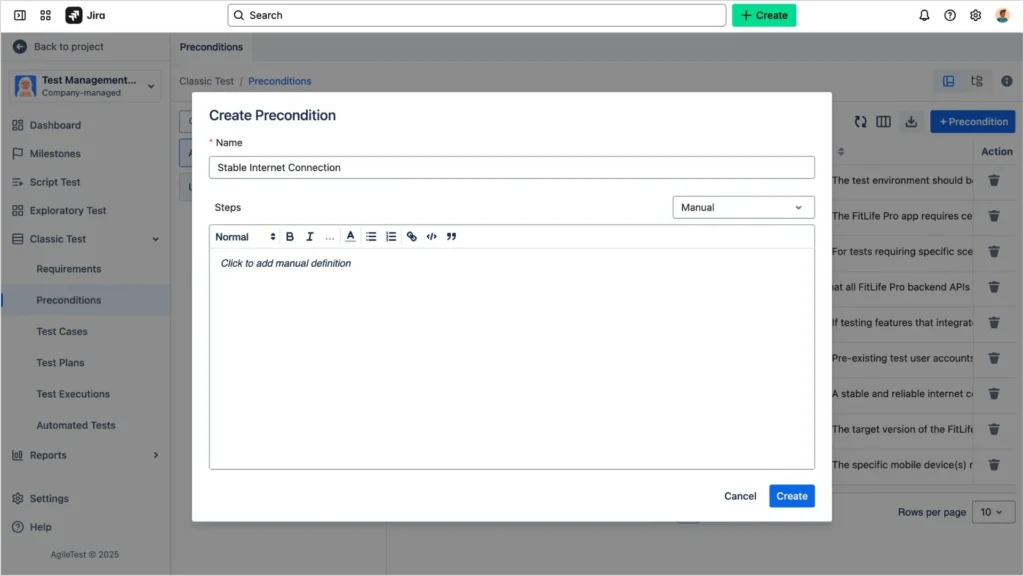Add a numbered list in the editor
This screenshot has height=576, width=1024.
point(390,236)
